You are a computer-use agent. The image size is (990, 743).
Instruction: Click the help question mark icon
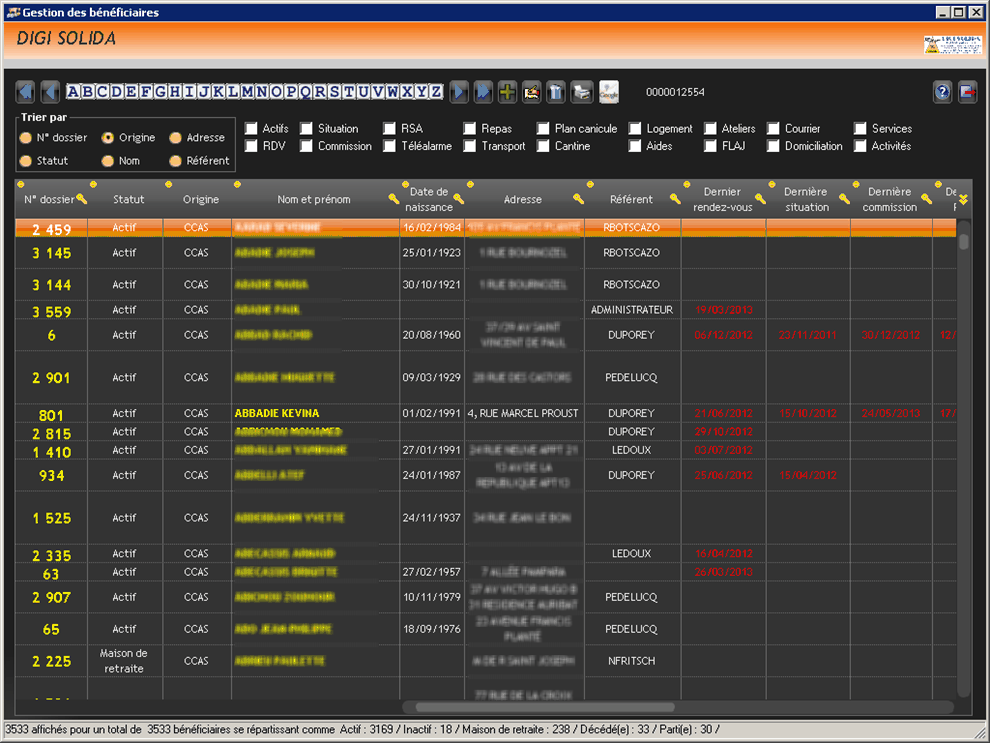(x=942, y=92)
